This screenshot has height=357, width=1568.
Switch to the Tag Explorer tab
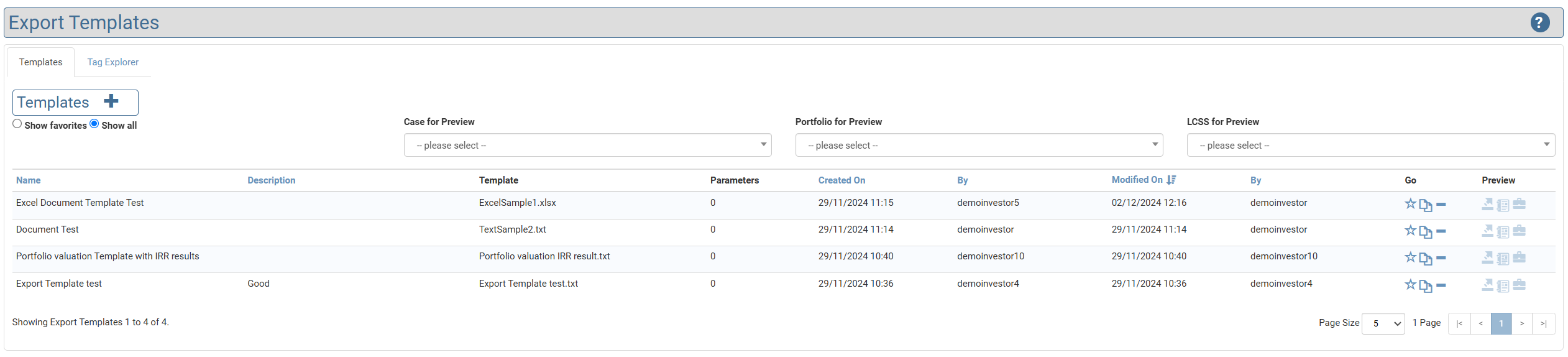click(112, 62)
